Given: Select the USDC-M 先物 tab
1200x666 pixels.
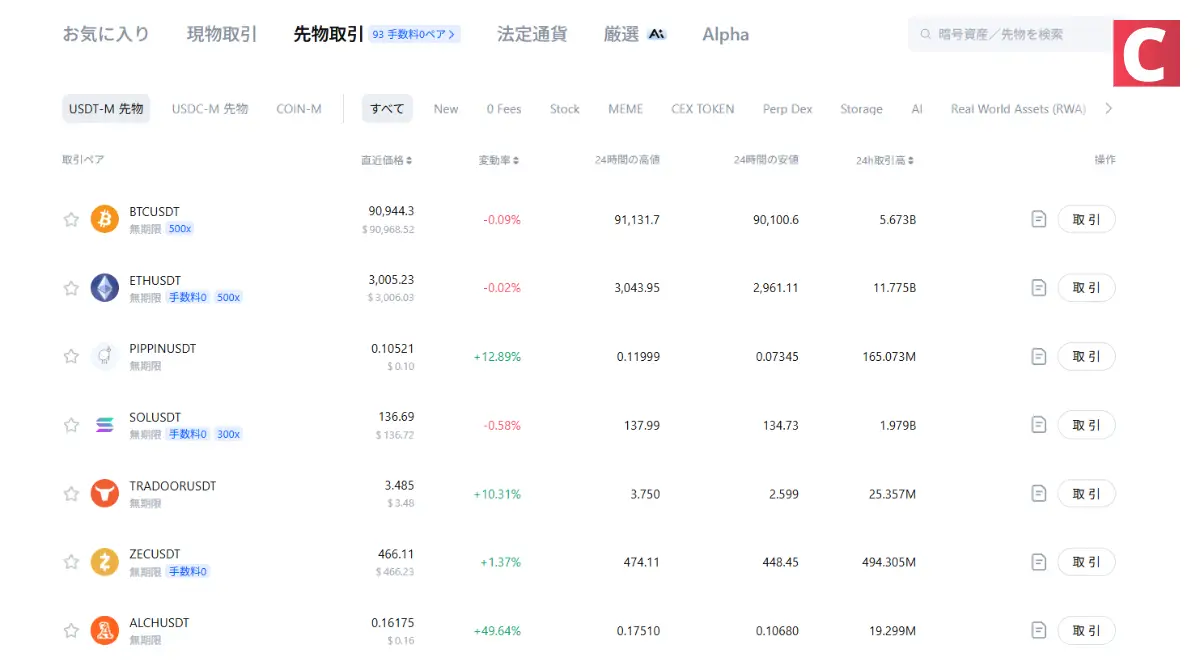Looking at the screenshot, I should point(209,109).
